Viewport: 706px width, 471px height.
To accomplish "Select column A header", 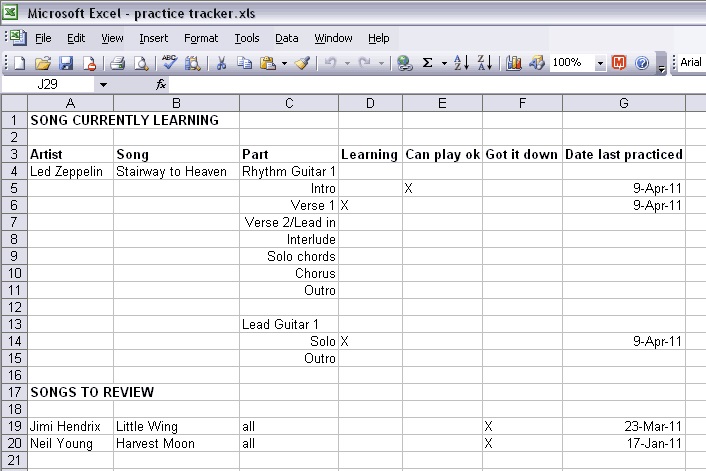I will click(71, 103).
